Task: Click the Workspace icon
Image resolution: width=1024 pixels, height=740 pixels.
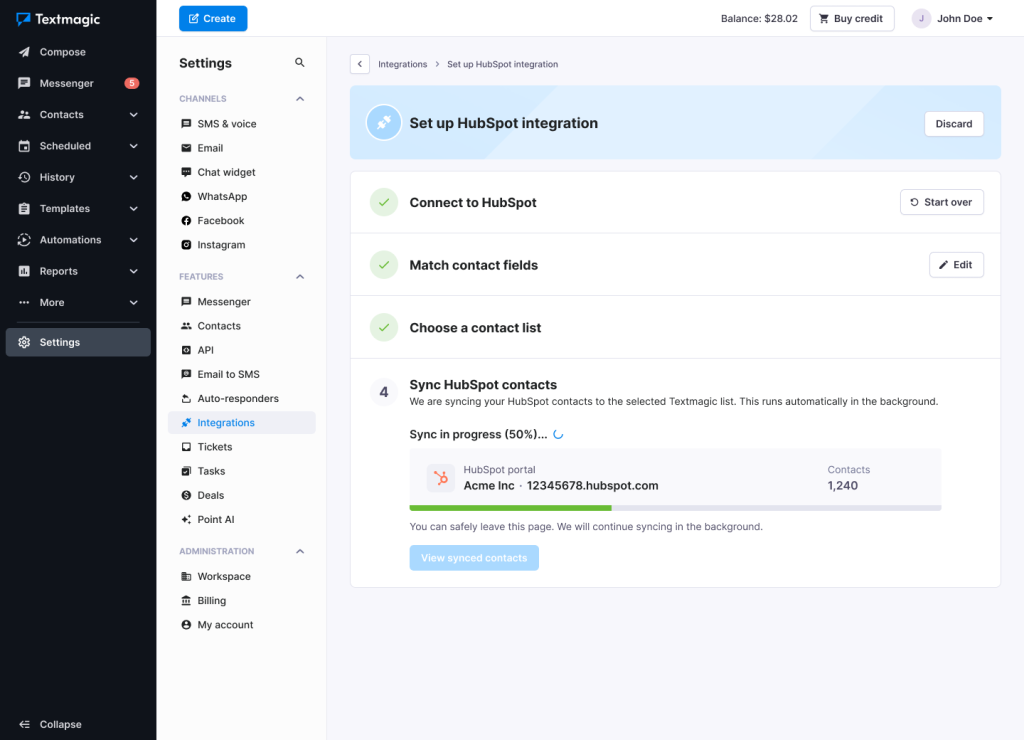Action: click(186, 575)
